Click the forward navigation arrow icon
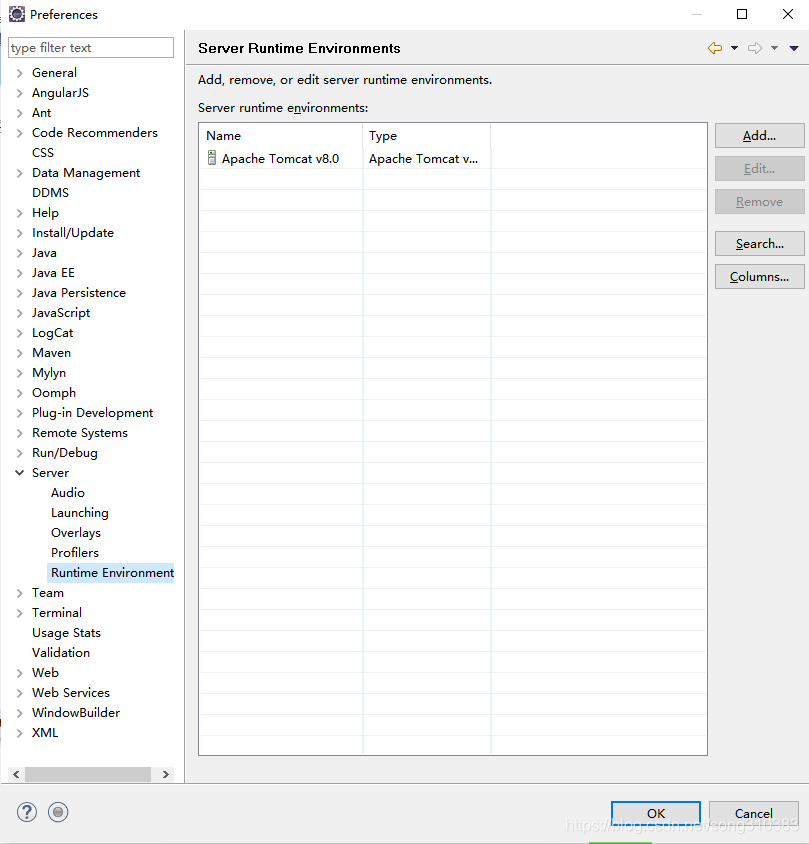 (x=755, y=48)
